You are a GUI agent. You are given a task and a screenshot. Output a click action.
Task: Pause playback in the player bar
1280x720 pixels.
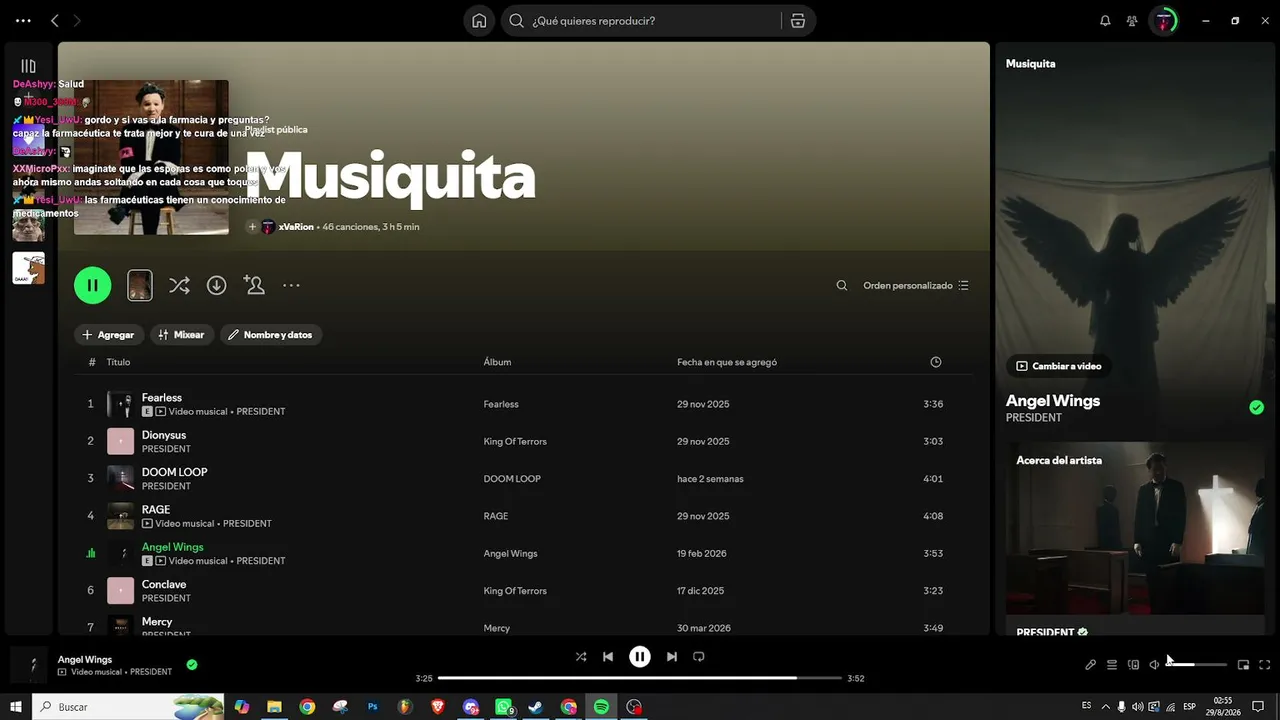[640, 657]
